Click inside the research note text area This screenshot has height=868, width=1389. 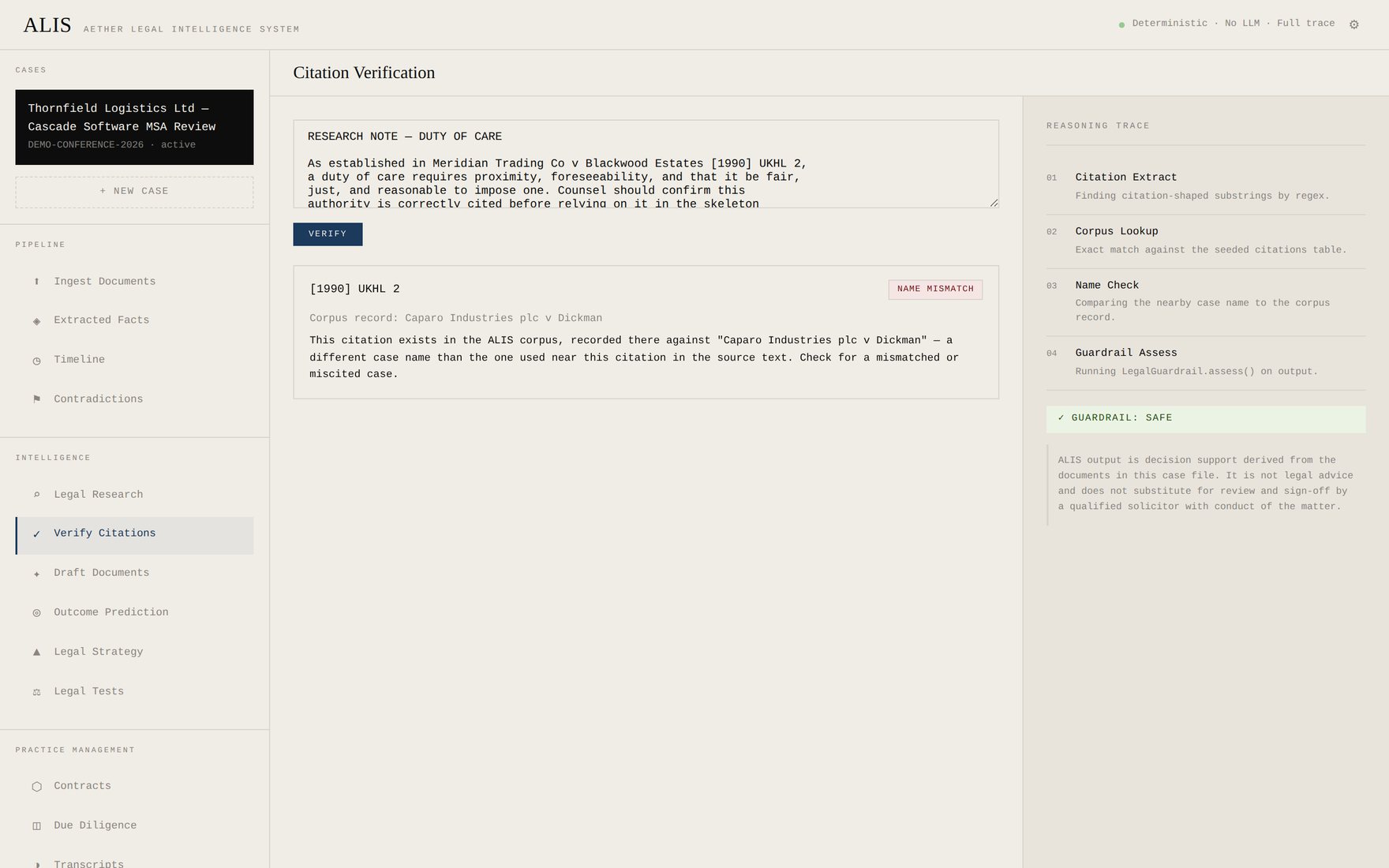646,164
